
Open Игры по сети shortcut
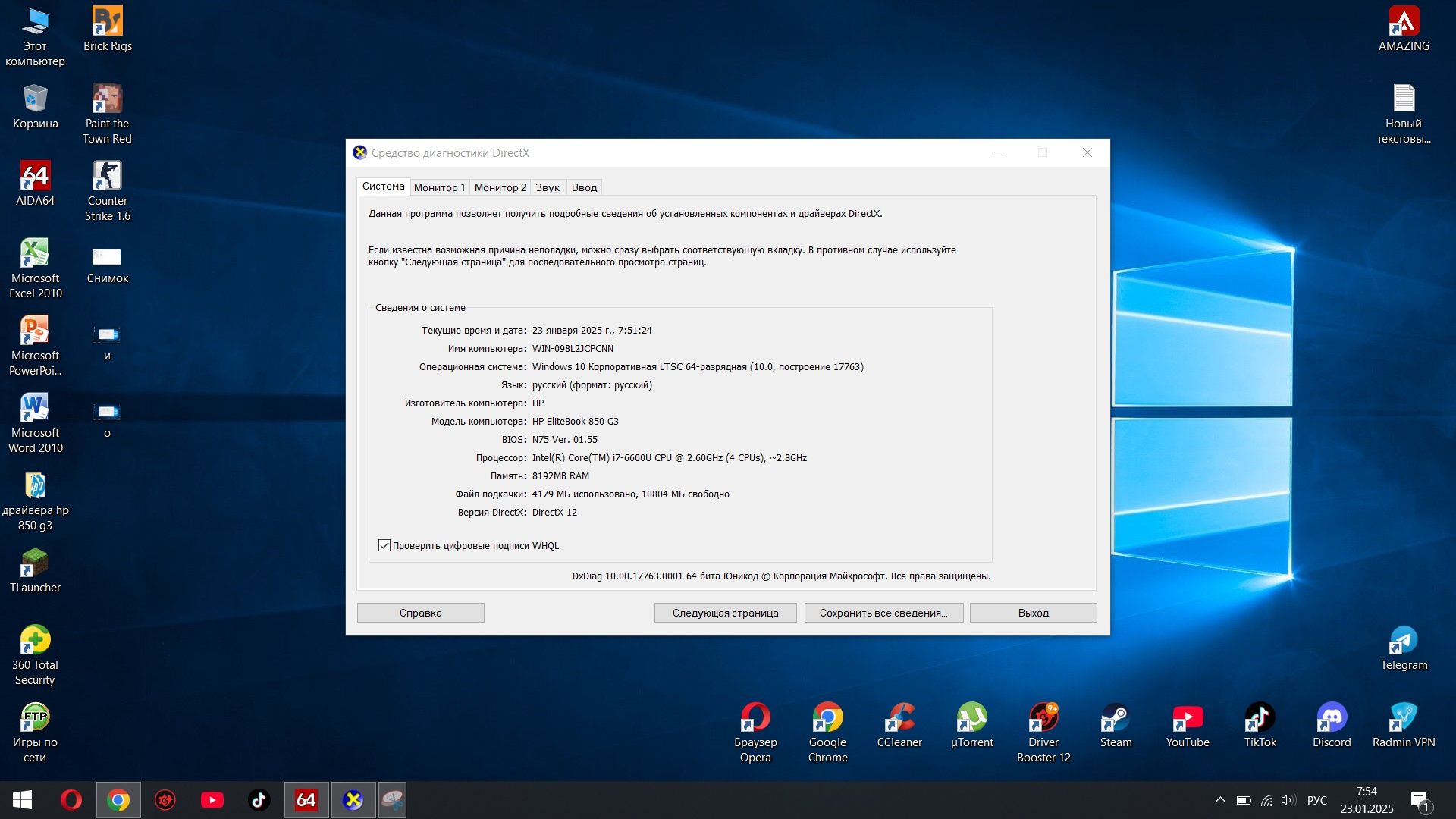(35, 733)
